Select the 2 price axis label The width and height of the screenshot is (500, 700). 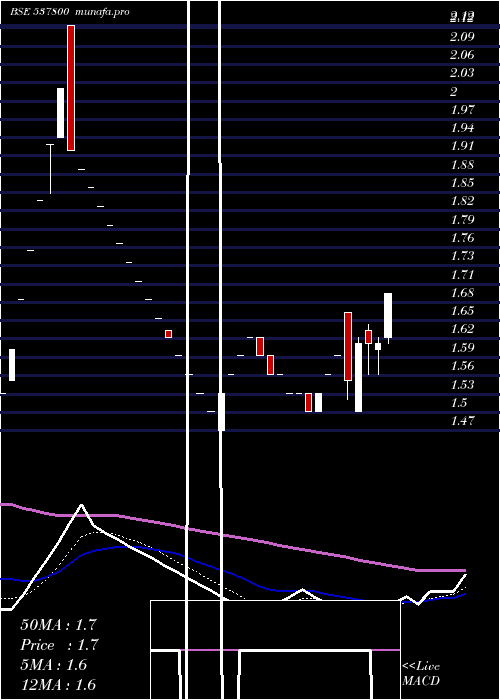click(454, 91)
